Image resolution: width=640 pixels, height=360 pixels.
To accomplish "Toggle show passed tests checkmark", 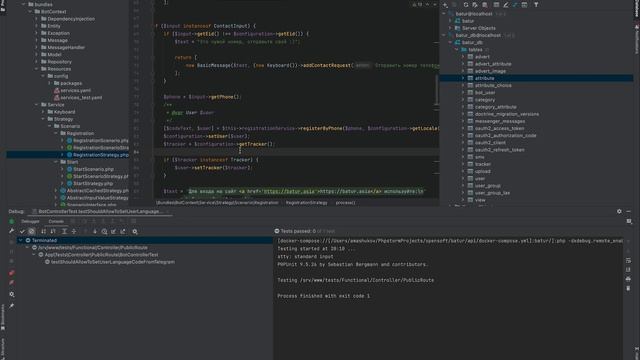I will pos(22,231).
